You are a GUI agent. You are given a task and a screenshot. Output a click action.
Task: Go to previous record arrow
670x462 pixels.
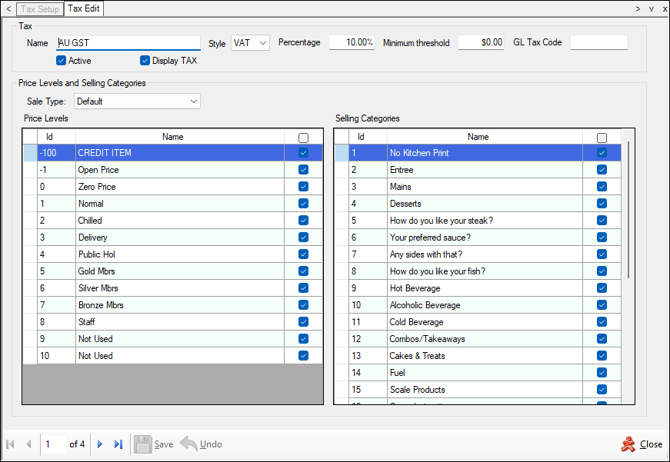click(x=29, y=444)
